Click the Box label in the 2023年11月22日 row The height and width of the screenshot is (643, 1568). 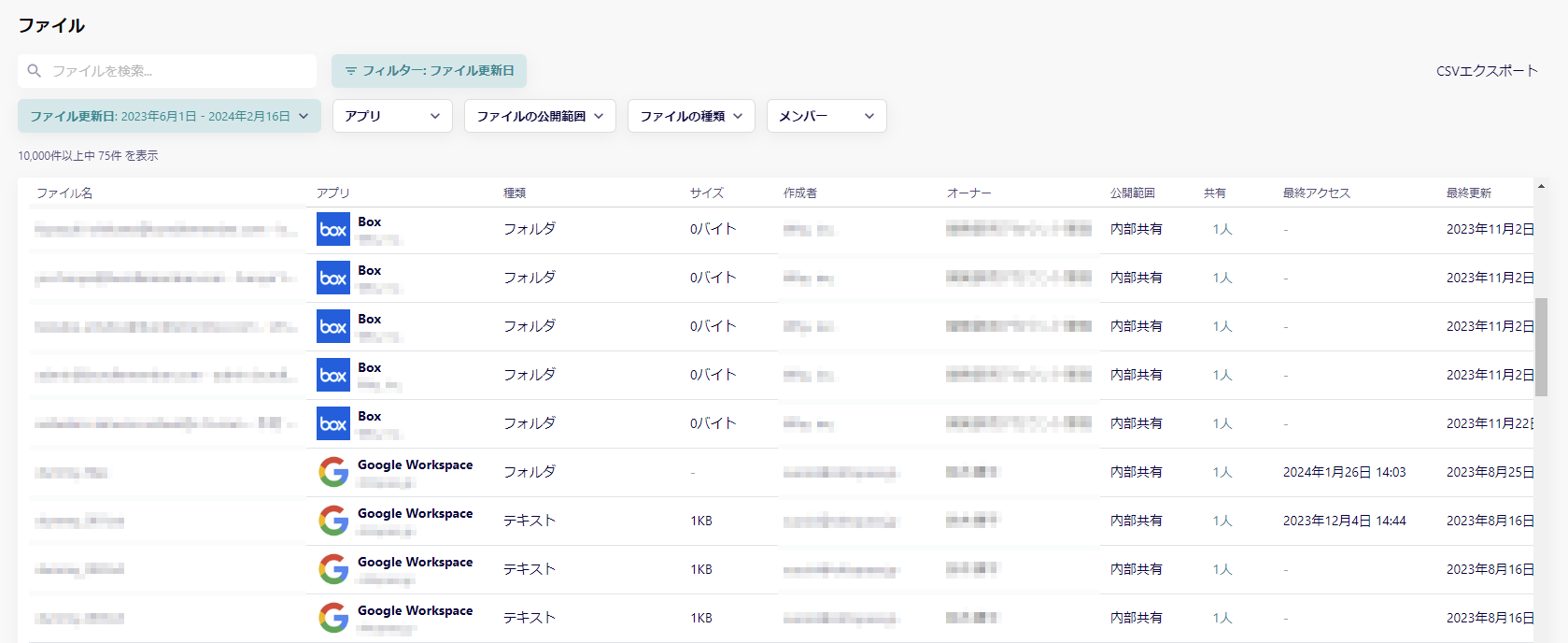(370, 416)
